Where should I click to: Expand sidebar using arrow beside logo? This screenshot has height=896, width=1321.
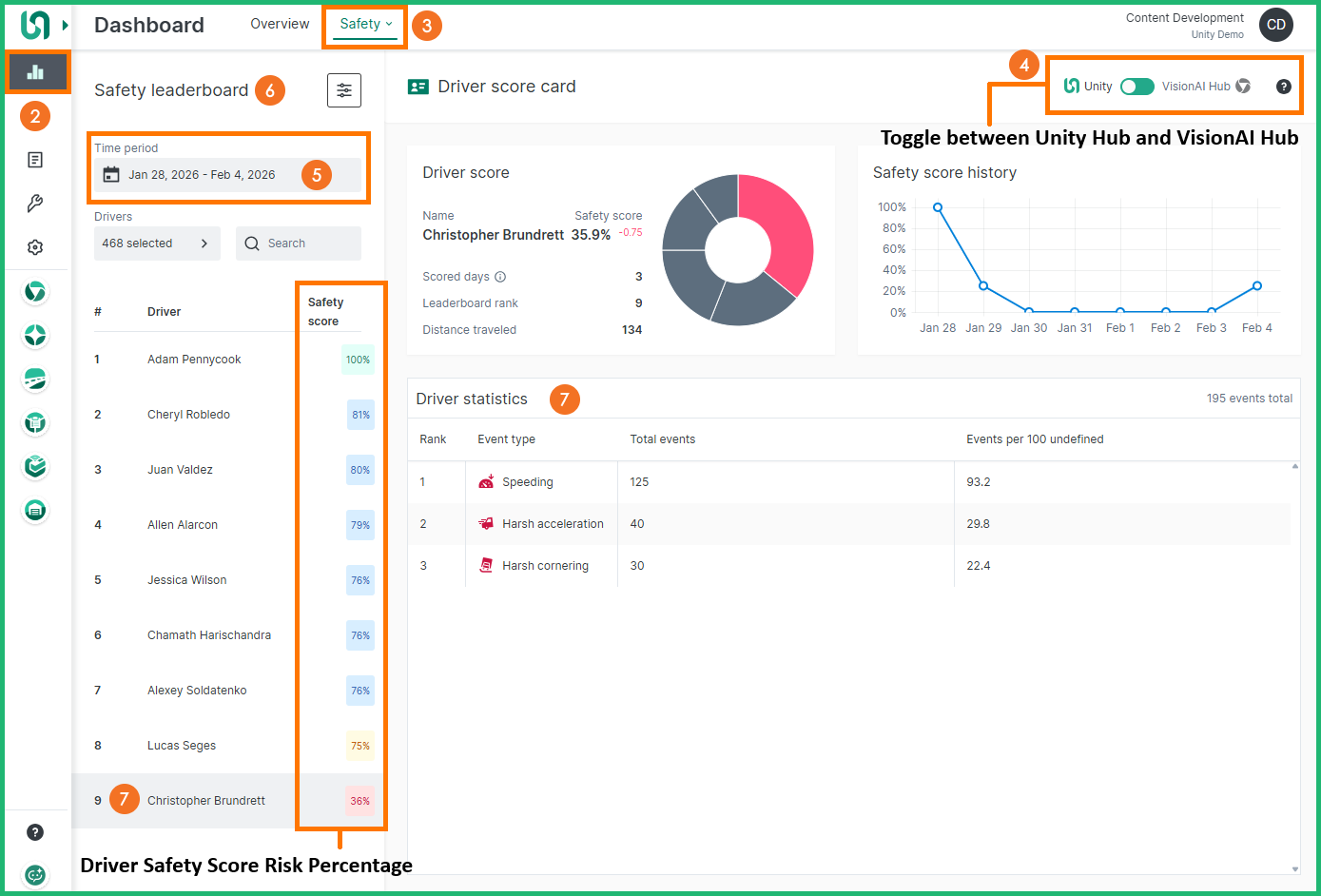[66, 26]
